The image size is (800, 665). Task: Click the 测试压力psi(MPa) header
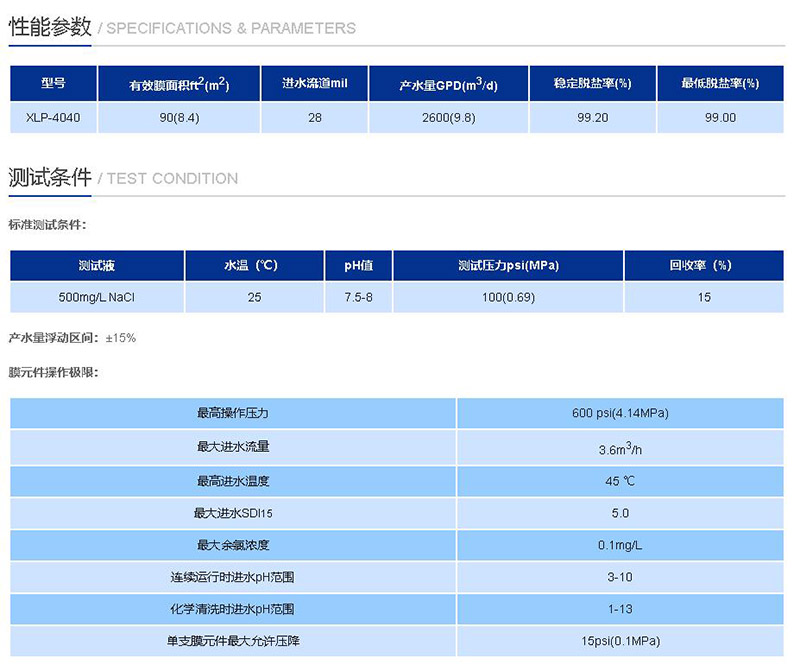tap(505, 265)
